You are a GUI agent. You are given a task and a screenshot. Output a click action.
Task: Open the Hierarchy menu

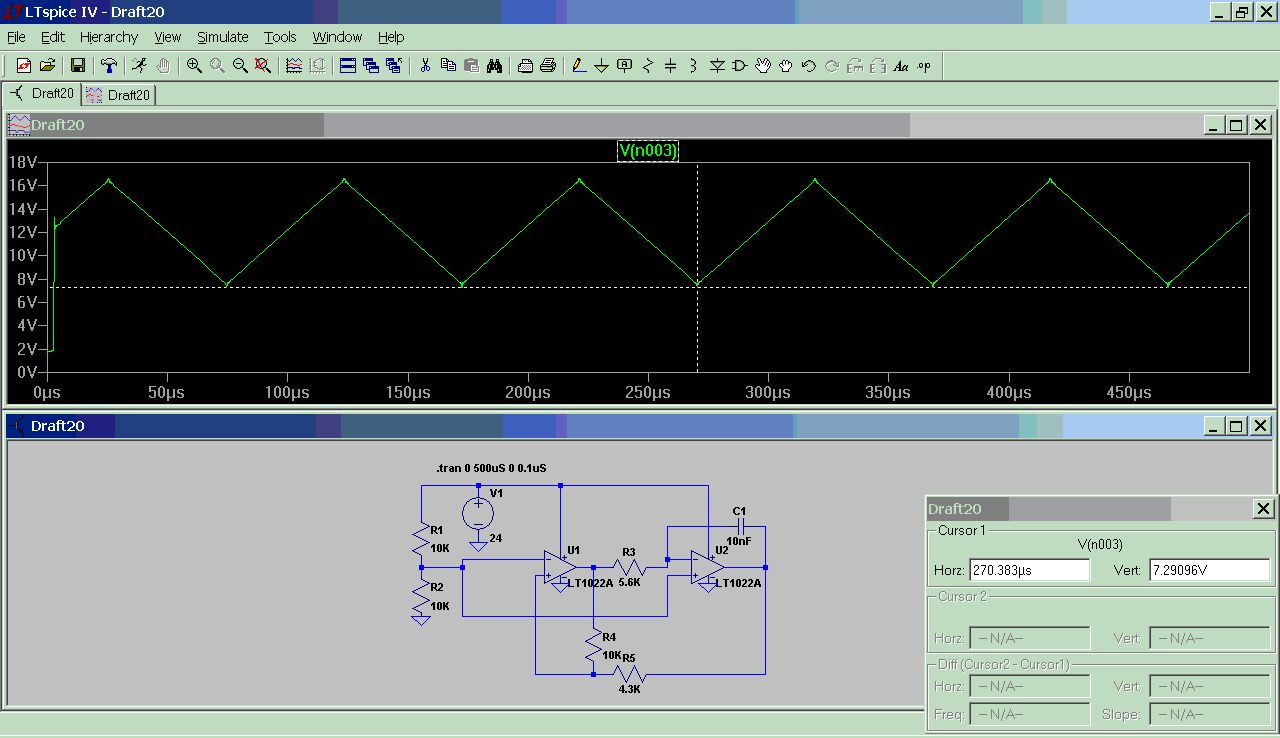[x=108, y=37]
